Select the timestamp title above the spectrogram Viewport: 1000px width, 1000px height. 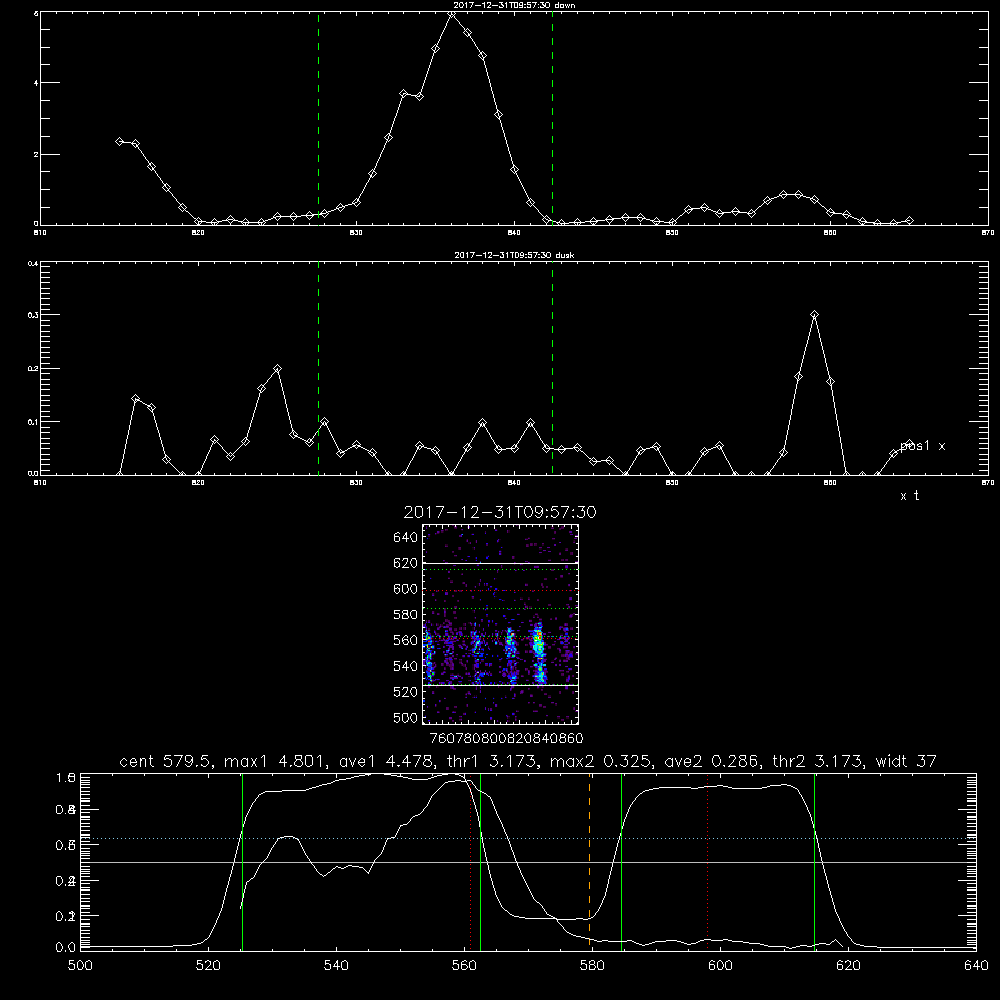pos(500,512)
